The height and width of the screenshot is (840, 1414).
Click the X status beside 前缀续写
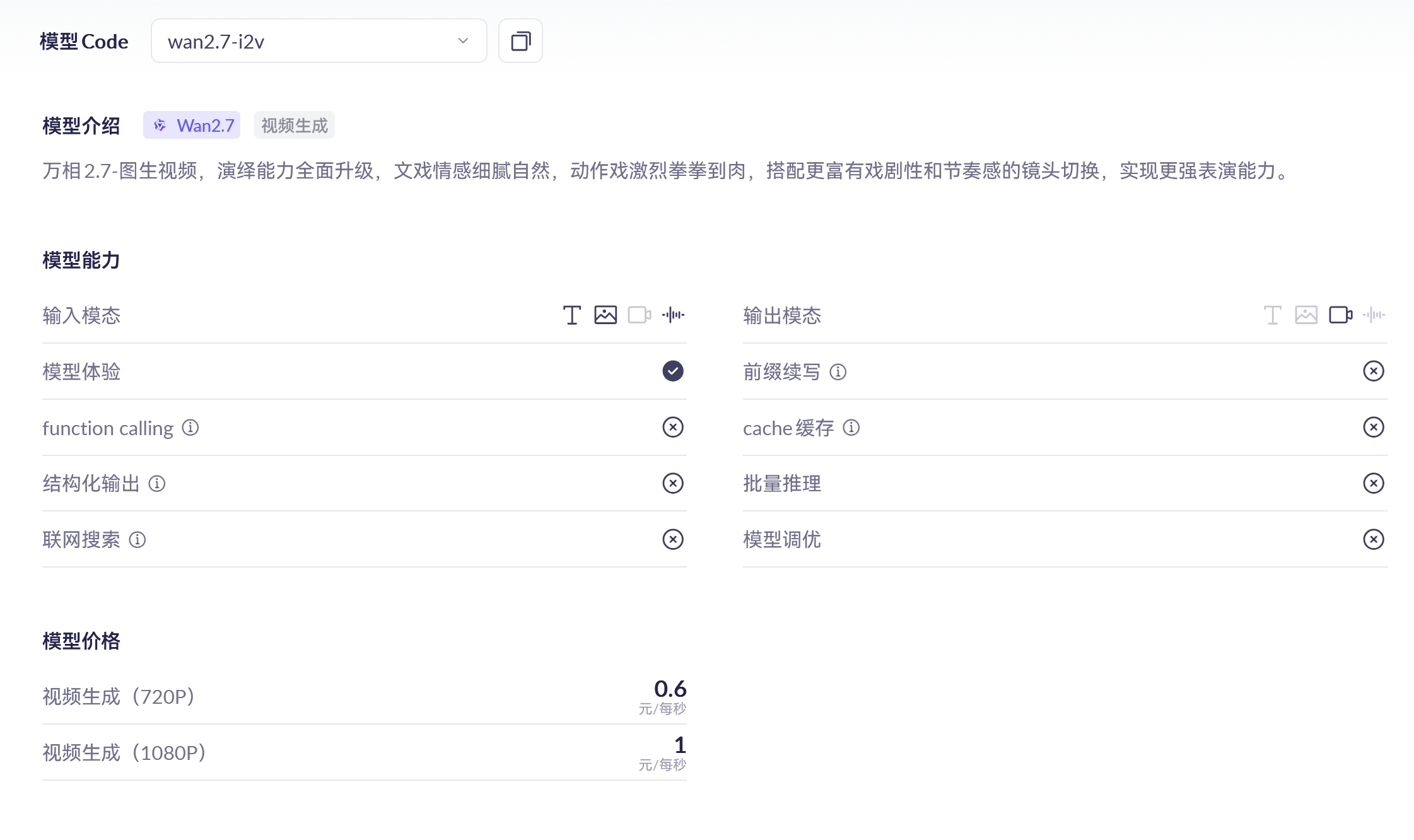pos(1374,371)
